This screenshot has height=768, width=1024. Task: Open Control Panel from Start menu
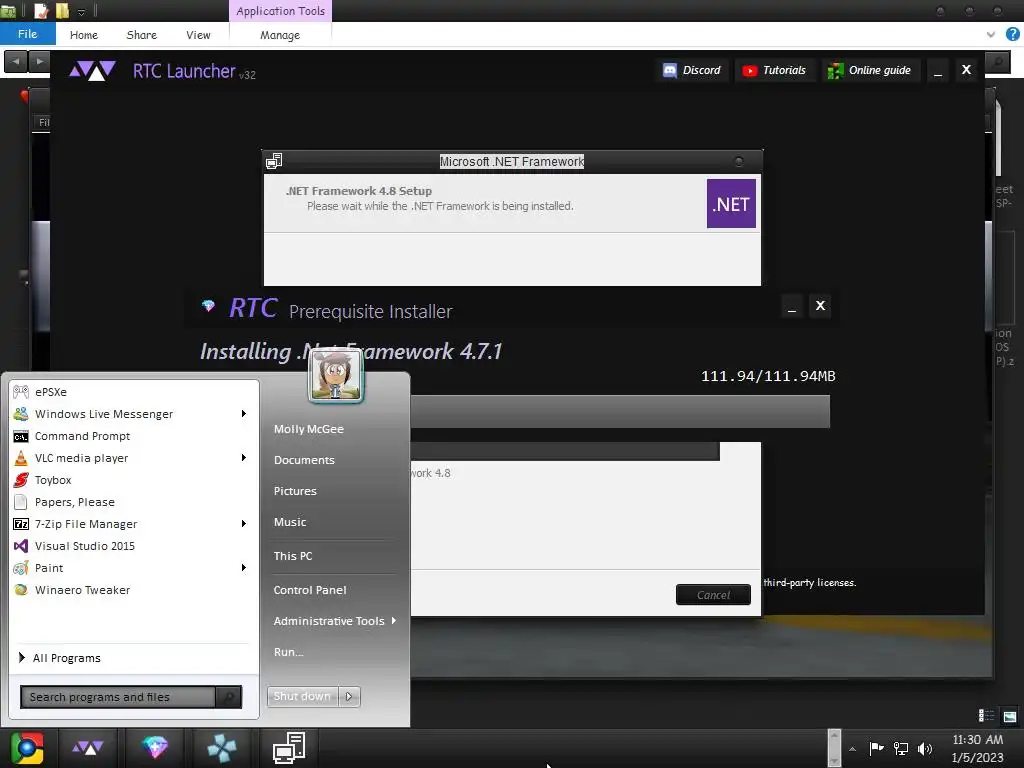[310, 590]
